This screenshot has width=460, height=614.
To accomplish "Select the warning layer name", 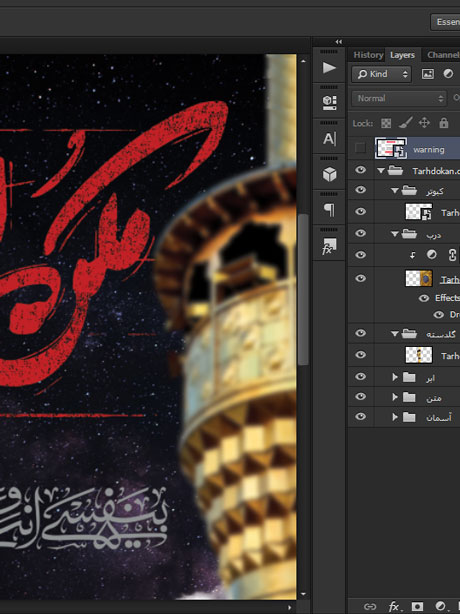I will (x=429, y=149).
